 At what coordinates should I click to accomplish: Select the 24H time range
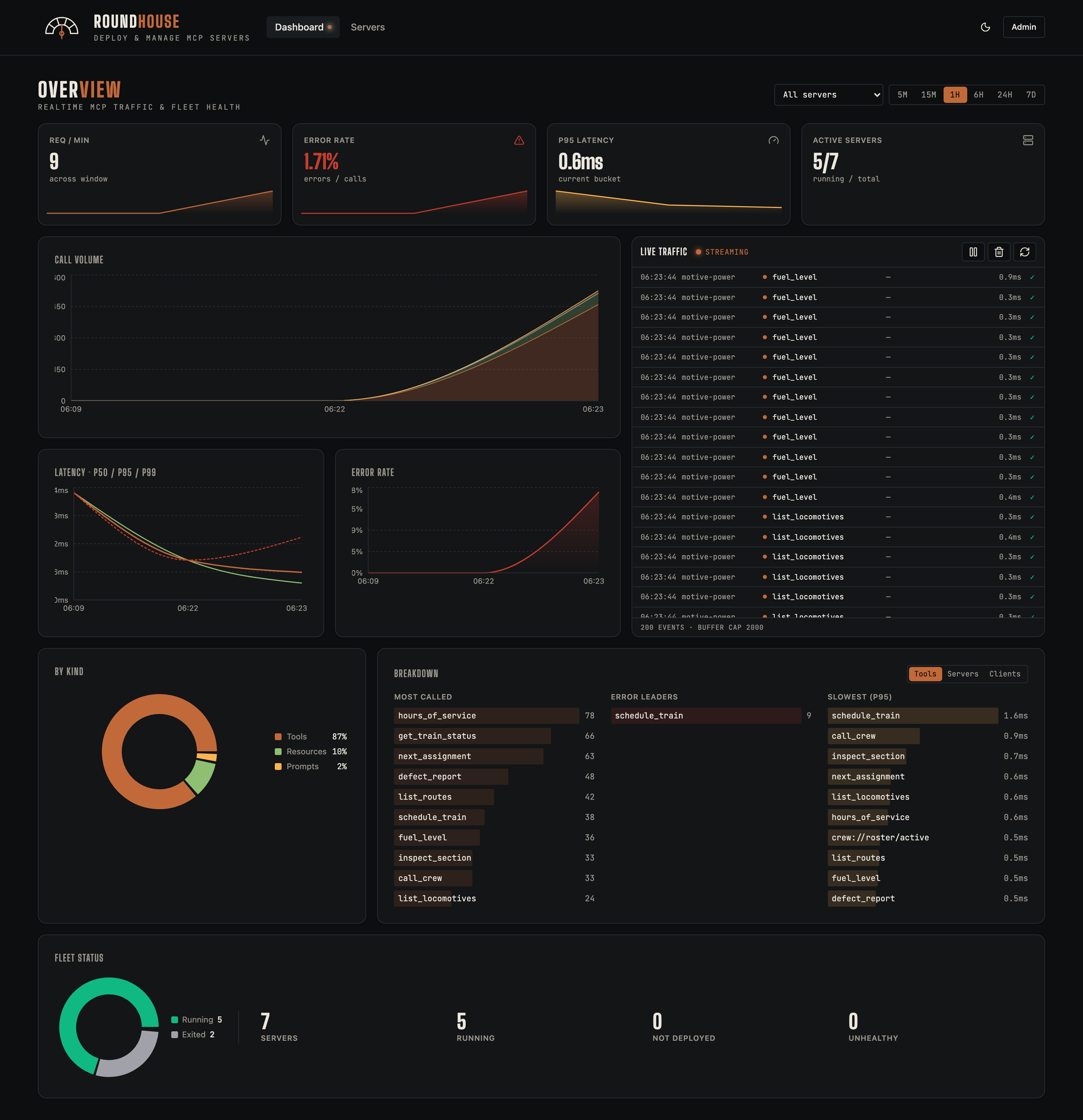pos(1005,95)
